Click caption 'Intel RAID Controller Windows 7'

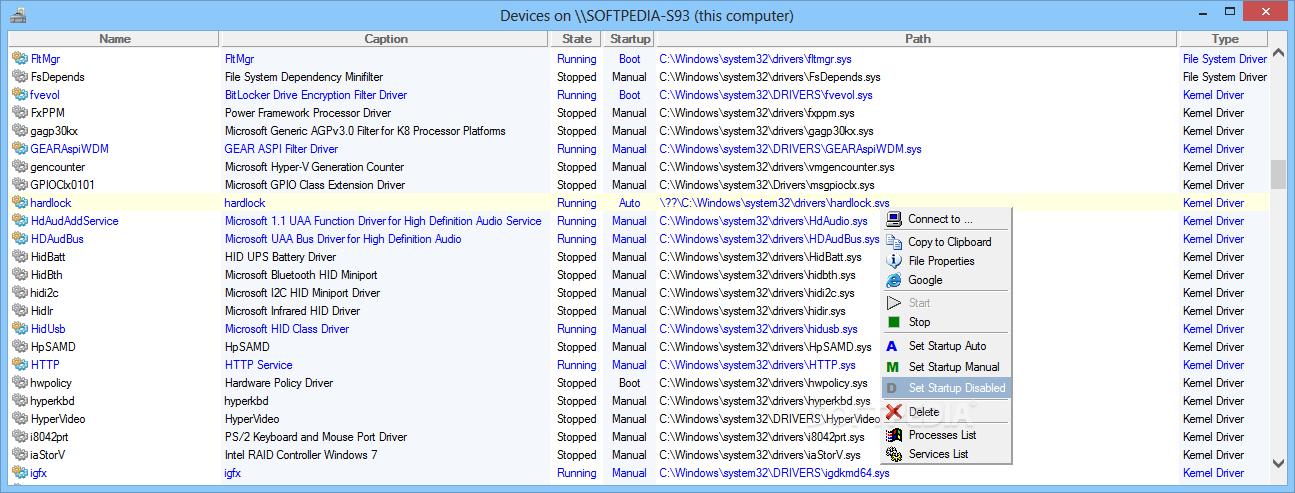click(301, 455)
